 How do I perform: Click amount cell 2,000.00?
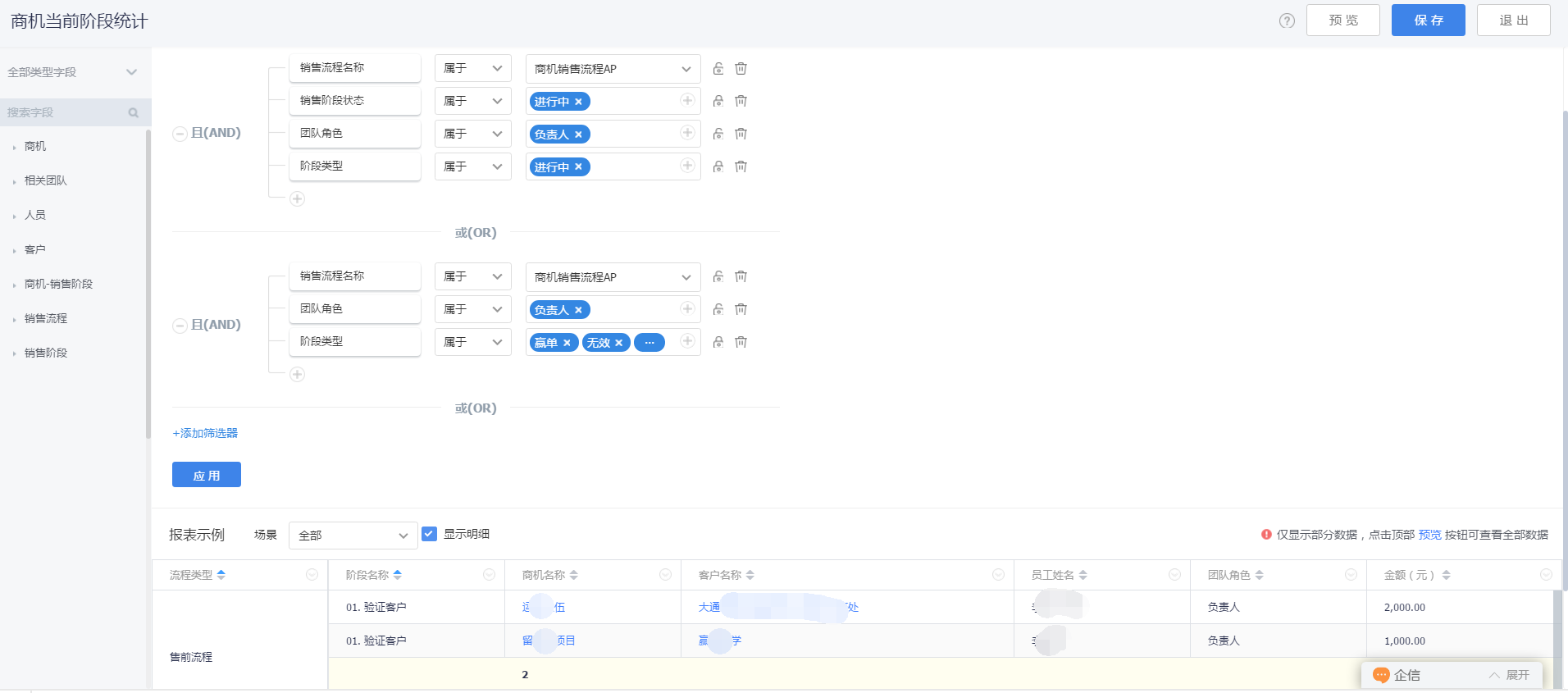tap(1405, 608)
